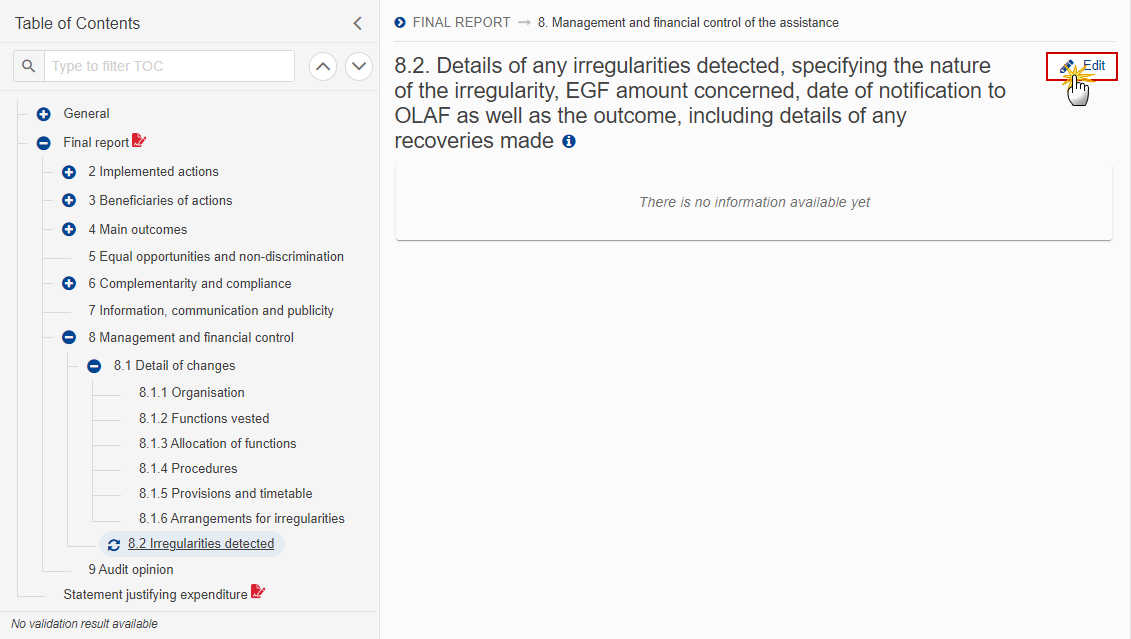Open 8.1.4 Procedures item

(x=188, y=469)
